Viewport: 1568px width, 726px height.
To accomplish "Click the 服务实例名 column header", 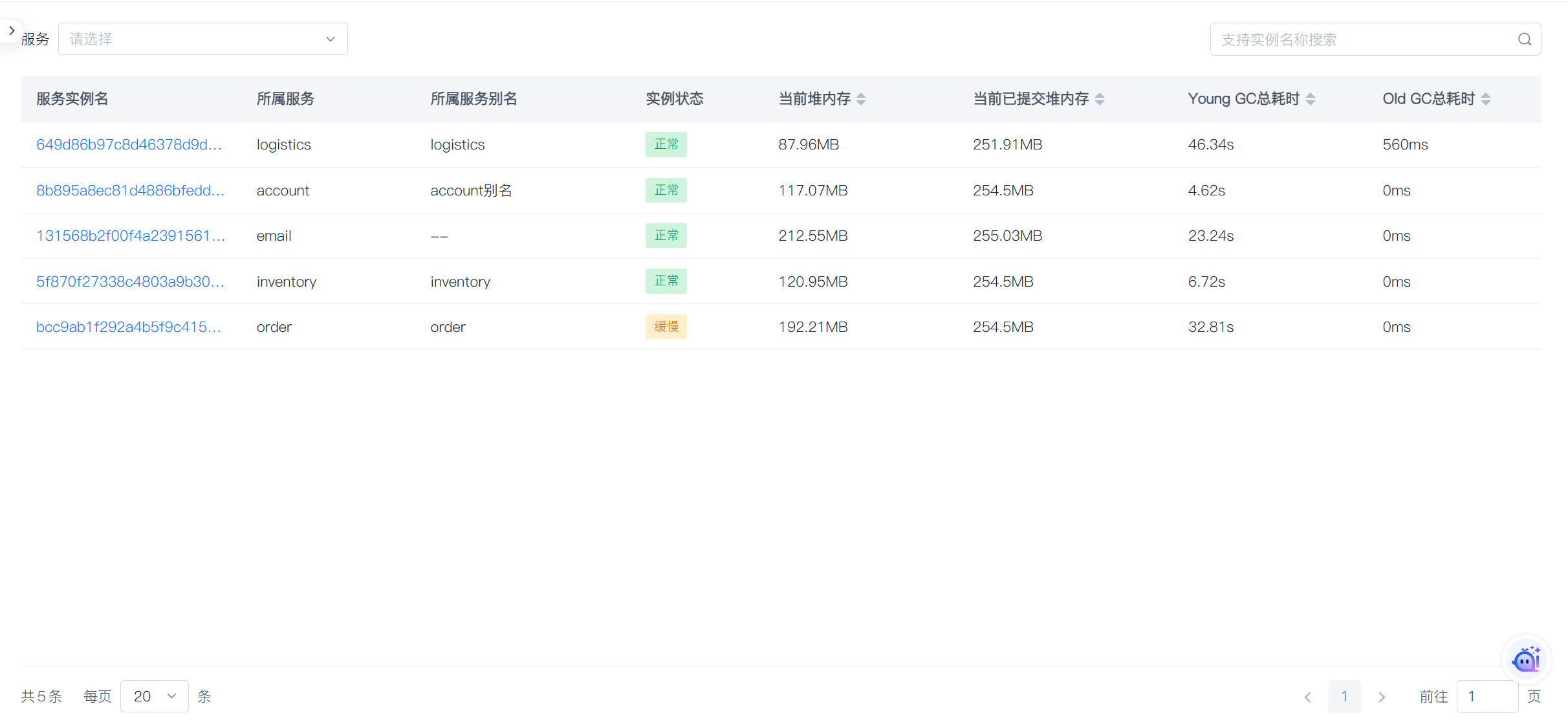I will [x=72, y=99].
